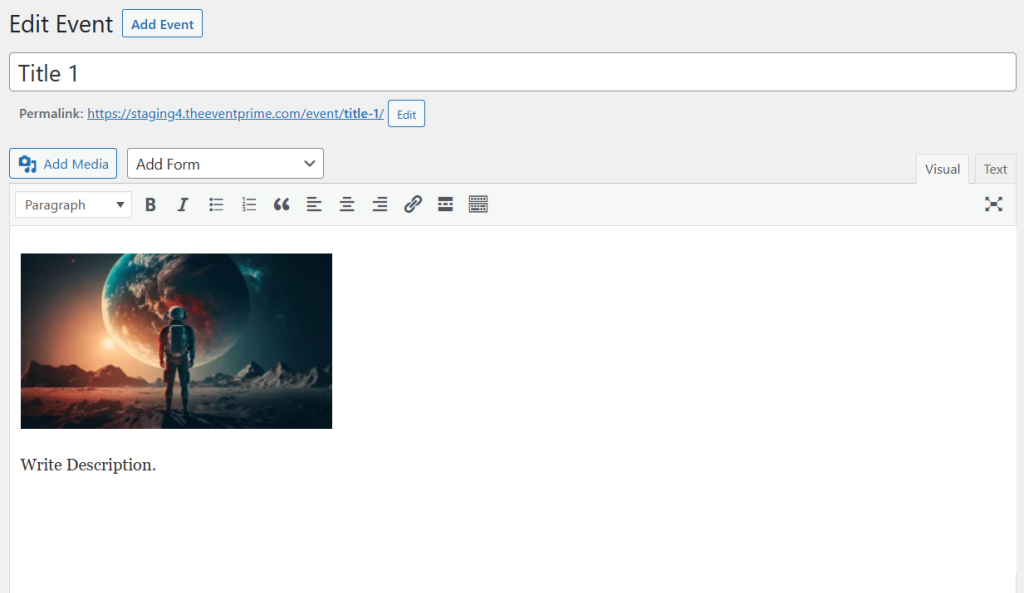Apply italic formatting
The image size is (1024, 593).
[182, 204]
